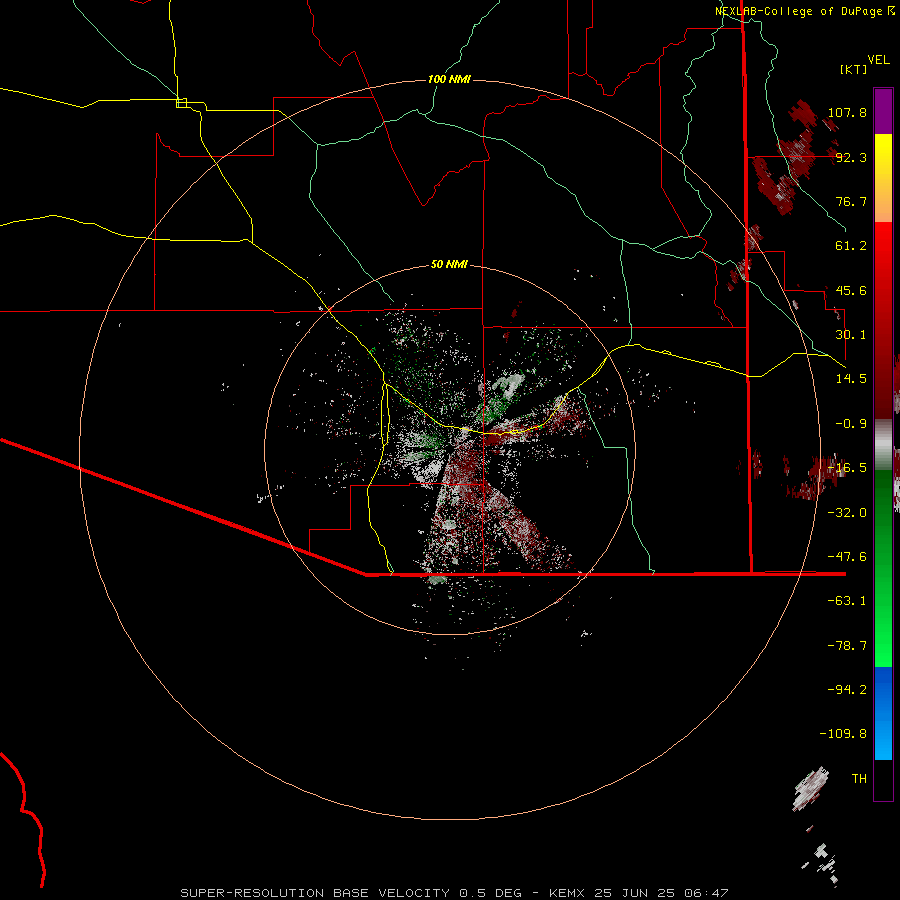900x900 pixels.
Task: Click the -0.9 legend value
Action: (851, 424)
